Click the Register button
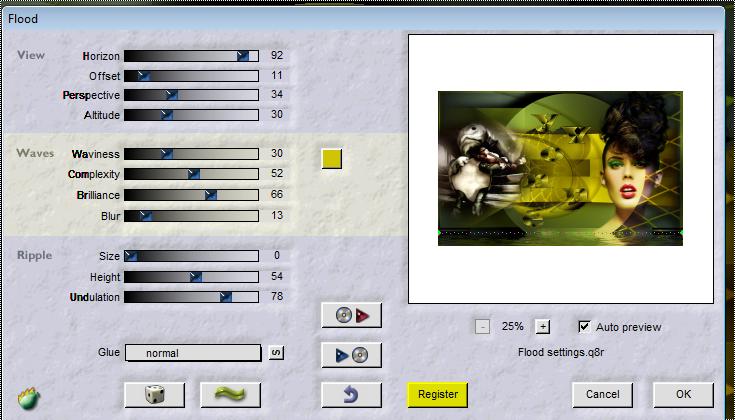This screenshot has height=420, width=735. click(437, 395)
